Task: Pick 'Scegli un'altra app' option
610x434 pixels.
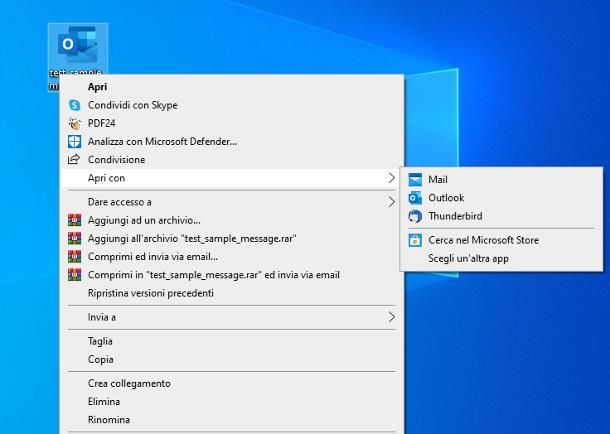Action: coord(468,258)
